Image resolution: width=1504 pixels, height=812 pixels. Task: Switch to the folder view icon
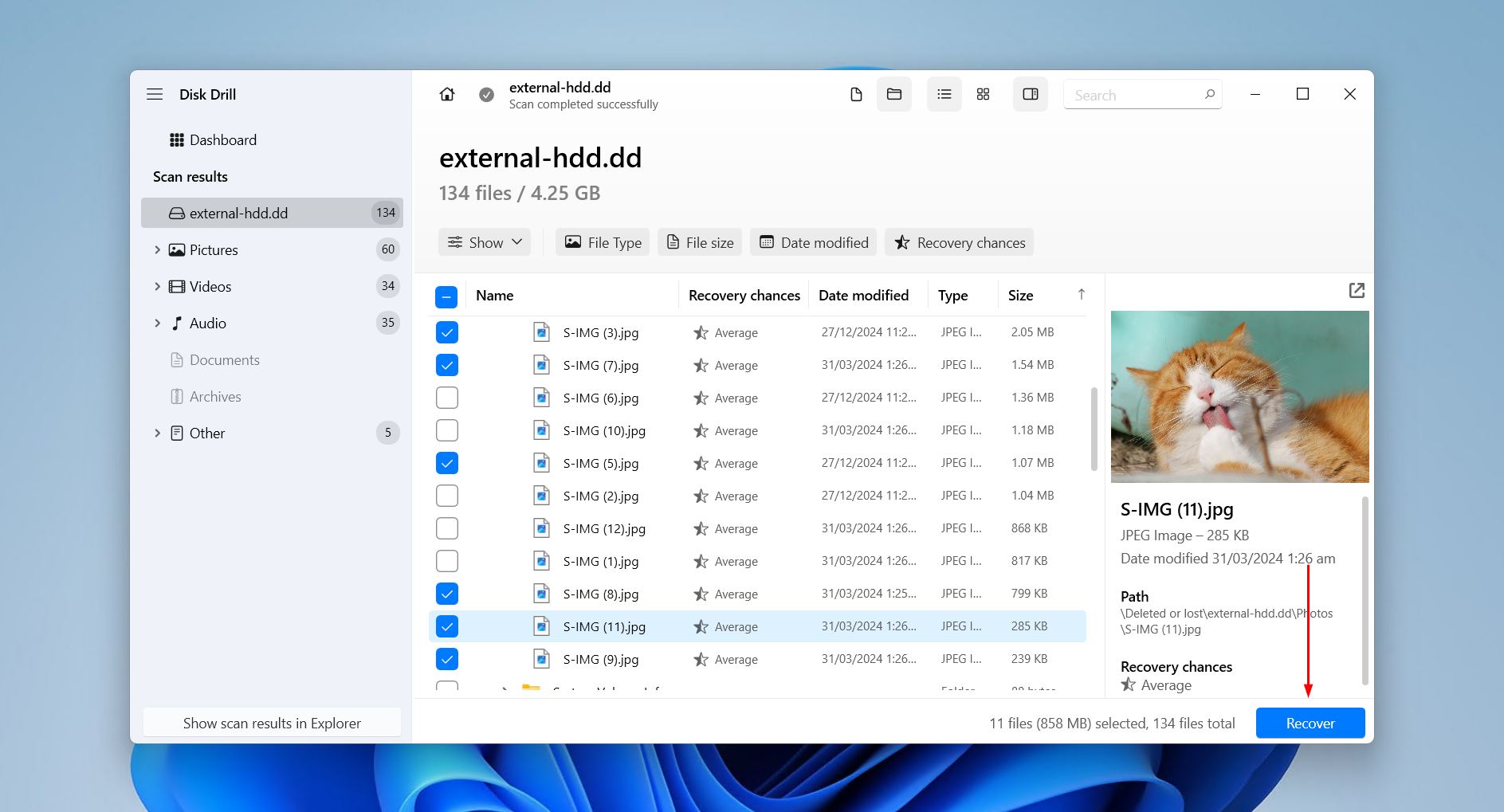coord(894,94)
